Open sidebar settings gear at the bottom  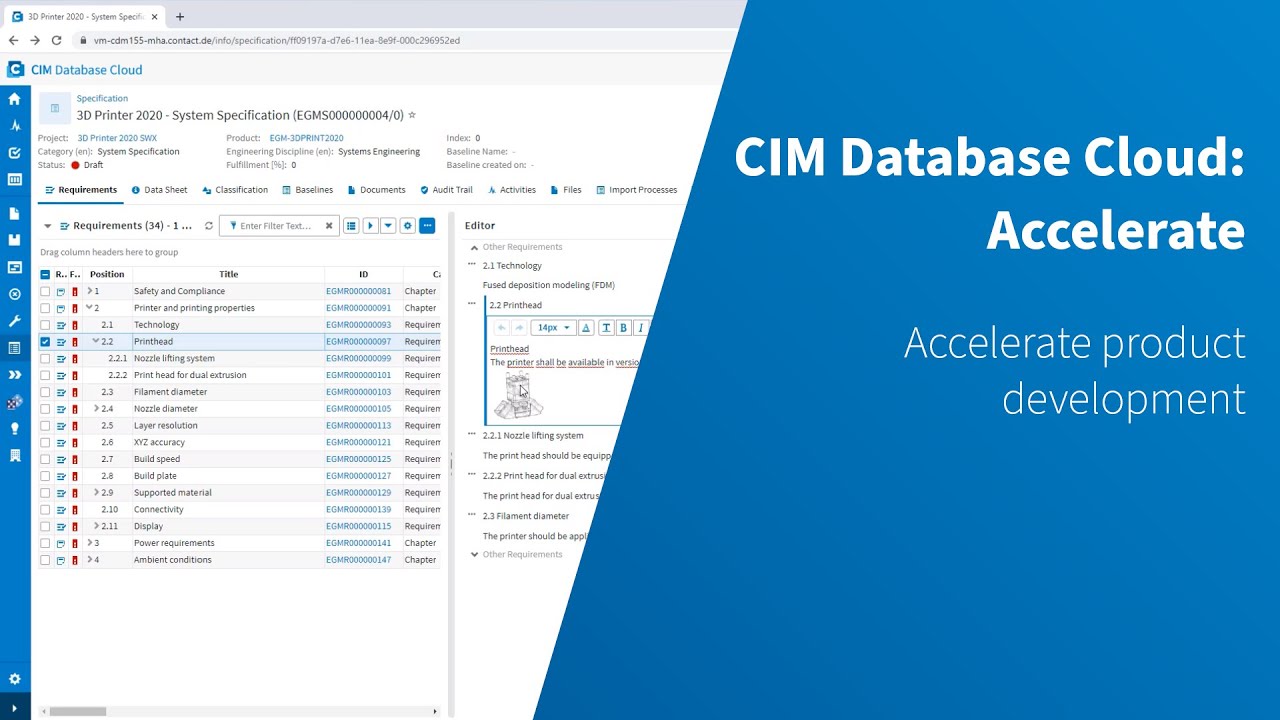(x=14, y=679)
